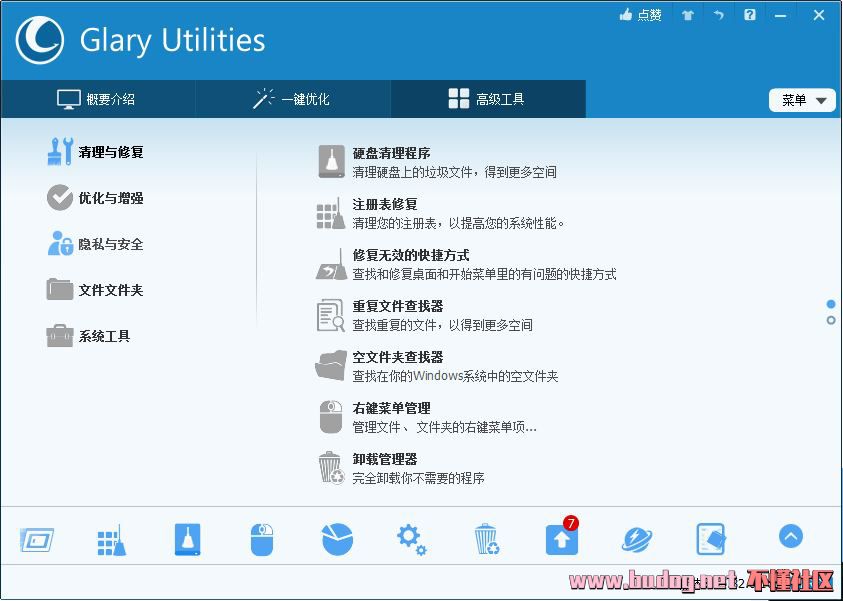Screen dimensions: 843x601
Task: Click bottom toolbar trash uninstaller icon
Action: (487, 539)
